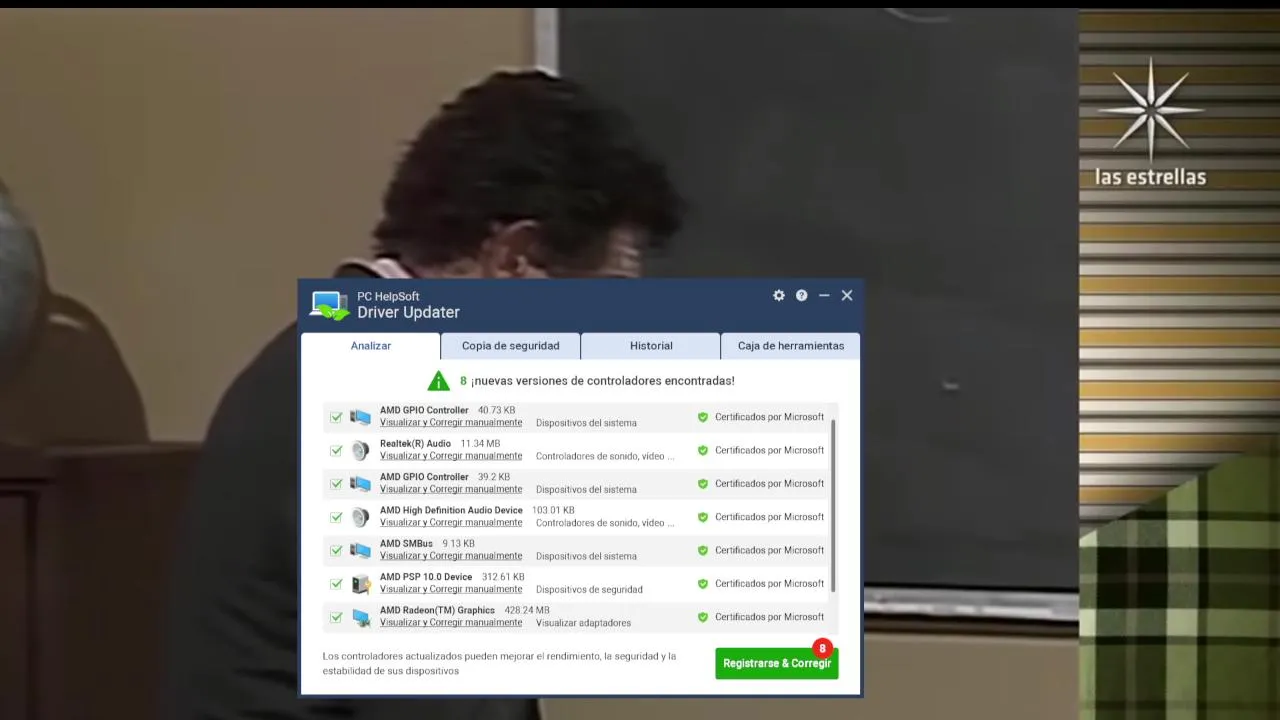Click the PC HelpSoft Driver Updater logo

329,305
